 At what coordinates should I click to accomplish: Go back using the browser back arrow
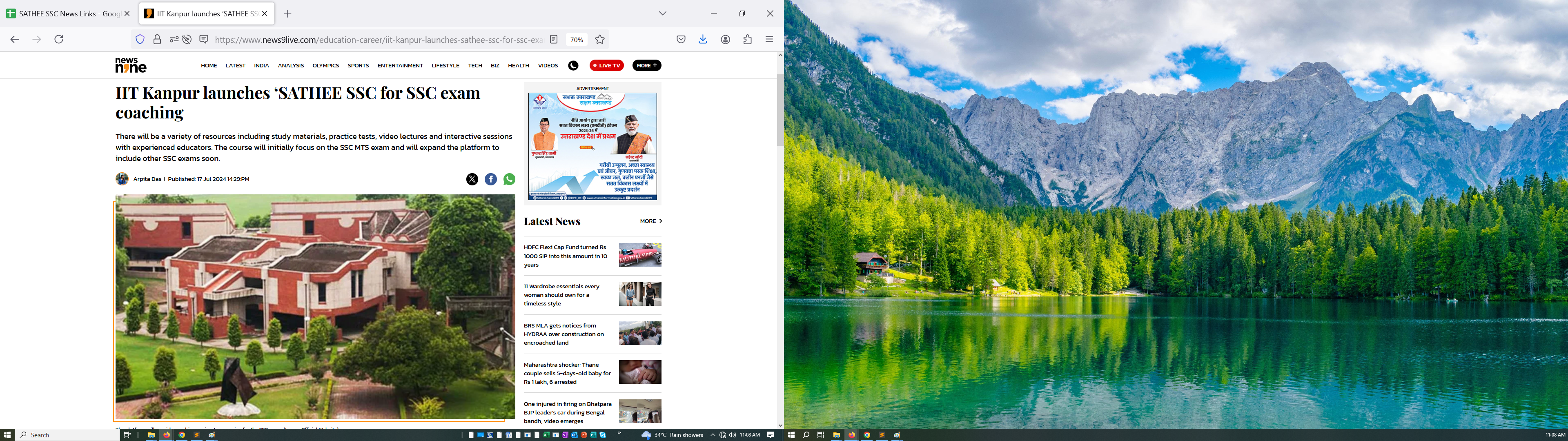(x=15, y=40)
